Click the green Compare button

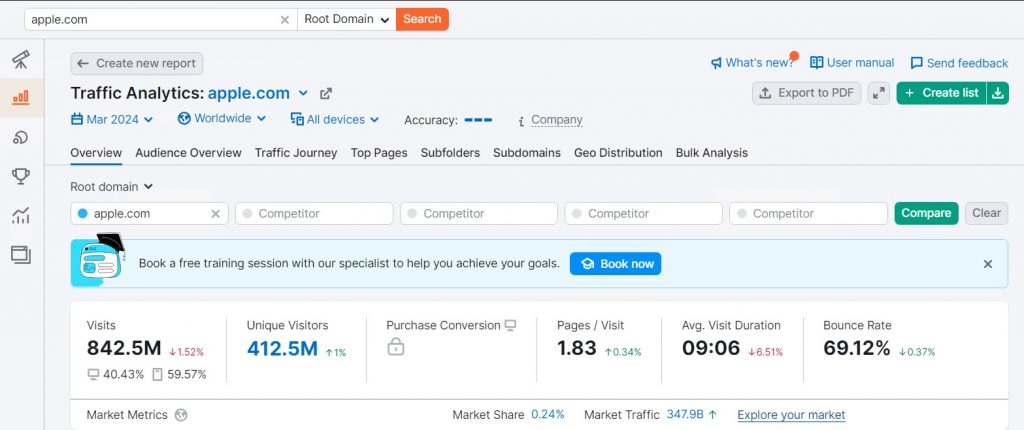tap(926, 214)
